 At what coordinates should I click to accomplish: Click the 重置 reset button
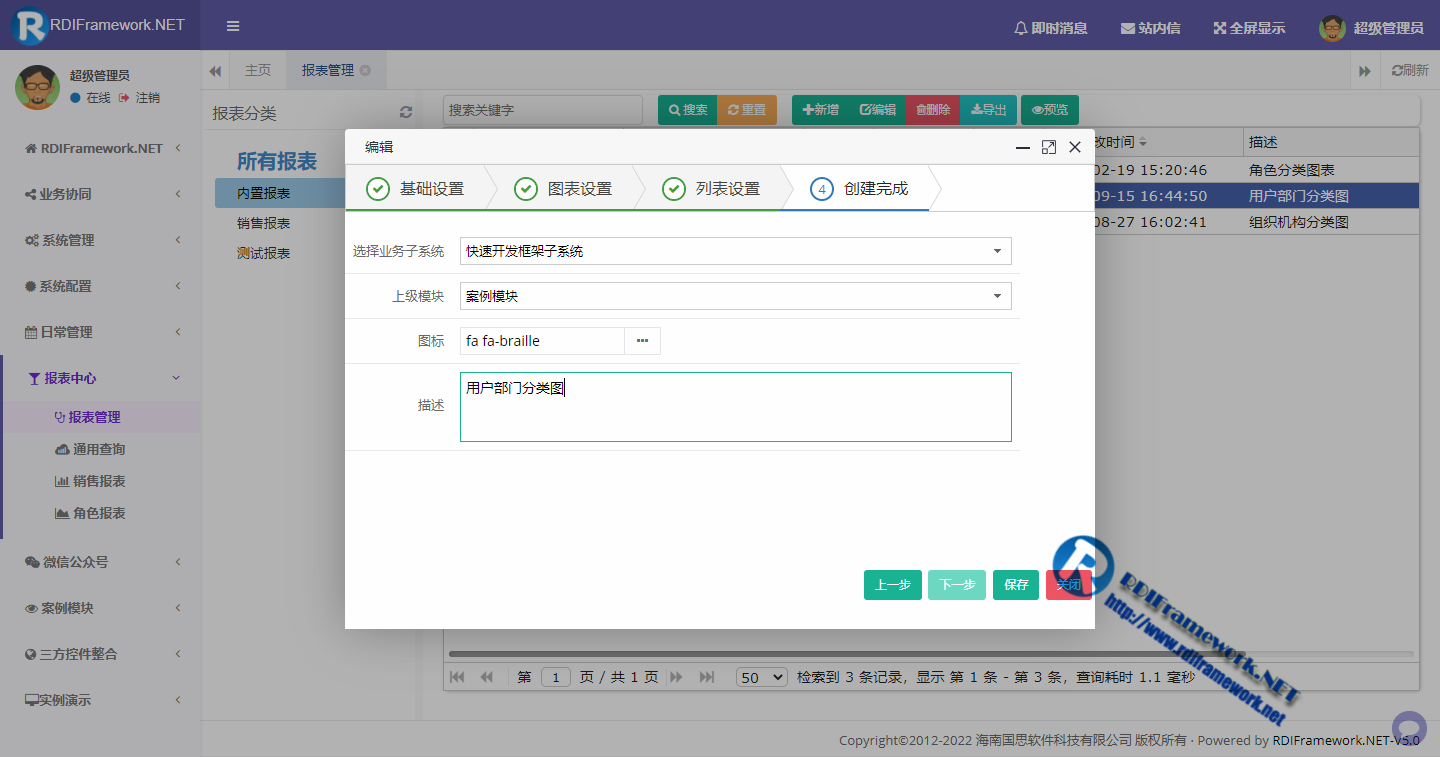pyautogui.click(x=747, y=110)
